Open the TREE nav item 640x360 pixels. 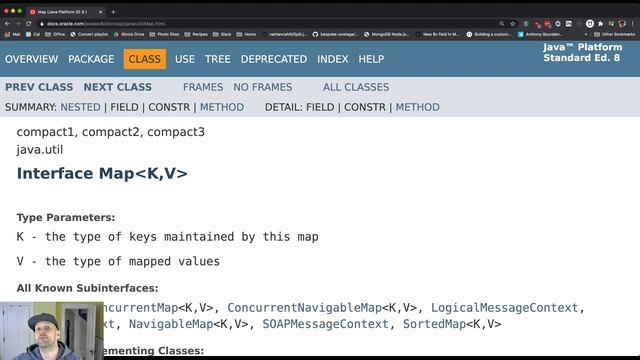point(218,59)
